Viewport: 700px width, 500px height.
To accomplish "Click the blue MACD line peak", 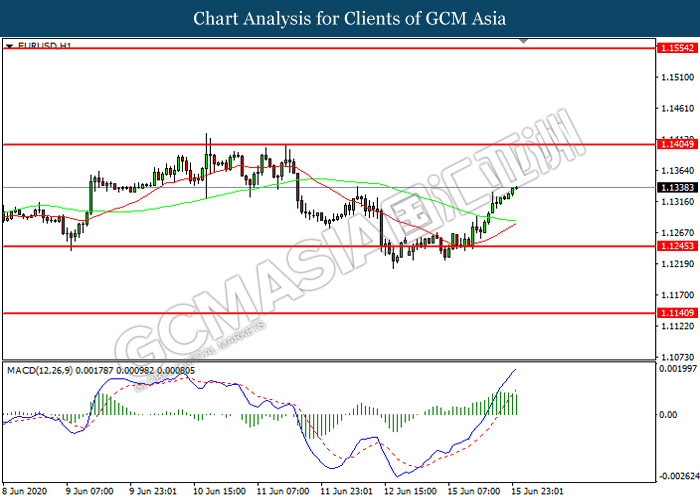I will click(515, 370).
